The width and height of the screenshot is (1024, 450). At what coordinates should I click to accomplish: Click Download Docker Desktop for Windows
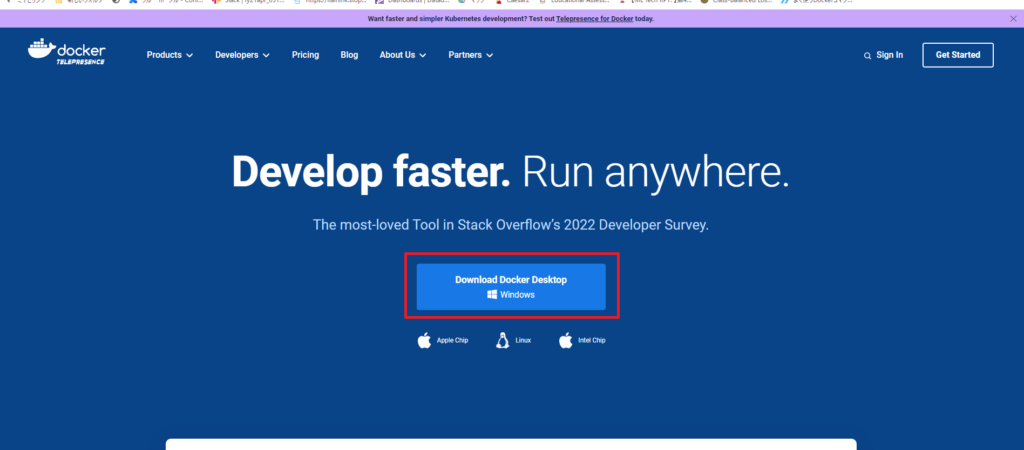pos(511,287)
